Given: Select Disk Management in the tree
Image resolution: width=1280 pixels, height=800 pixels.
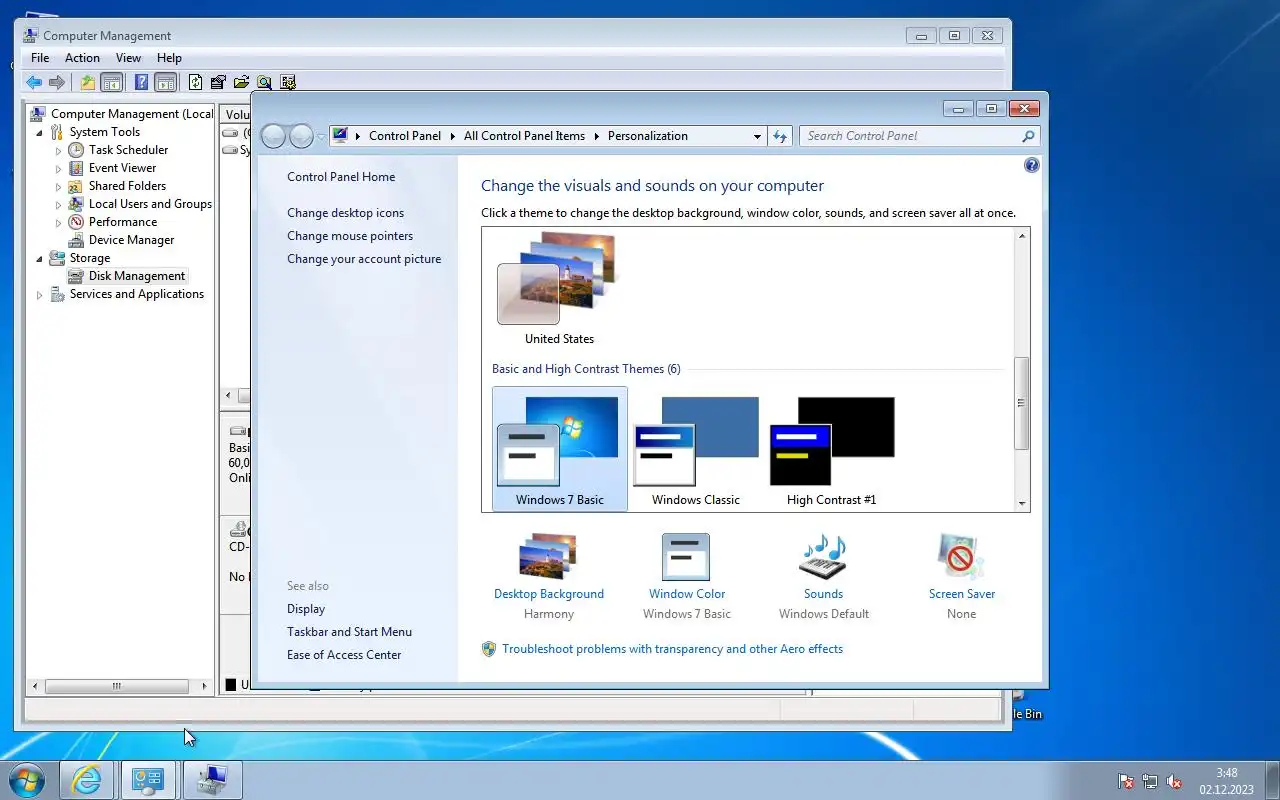Looking at the screenshot, I should coord(137,276).
